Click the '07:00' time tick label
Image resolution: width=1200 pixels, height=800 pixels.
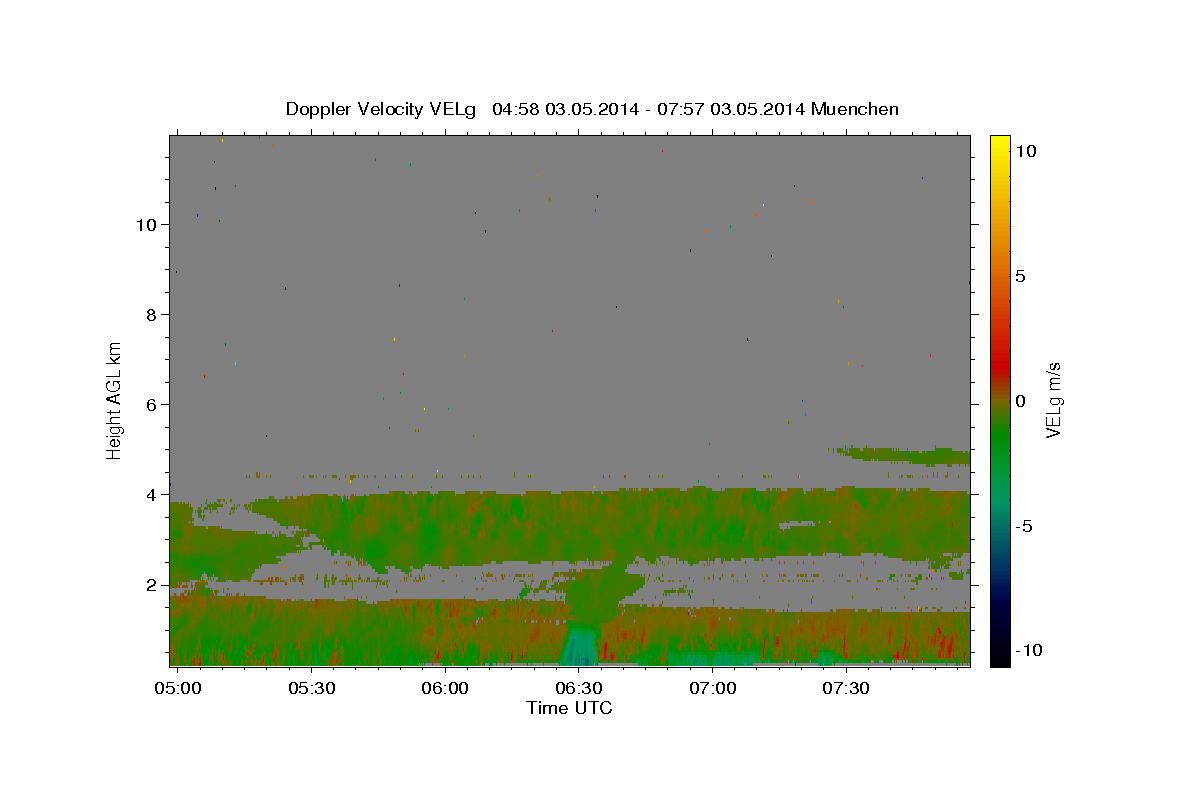tap(713, 688)
